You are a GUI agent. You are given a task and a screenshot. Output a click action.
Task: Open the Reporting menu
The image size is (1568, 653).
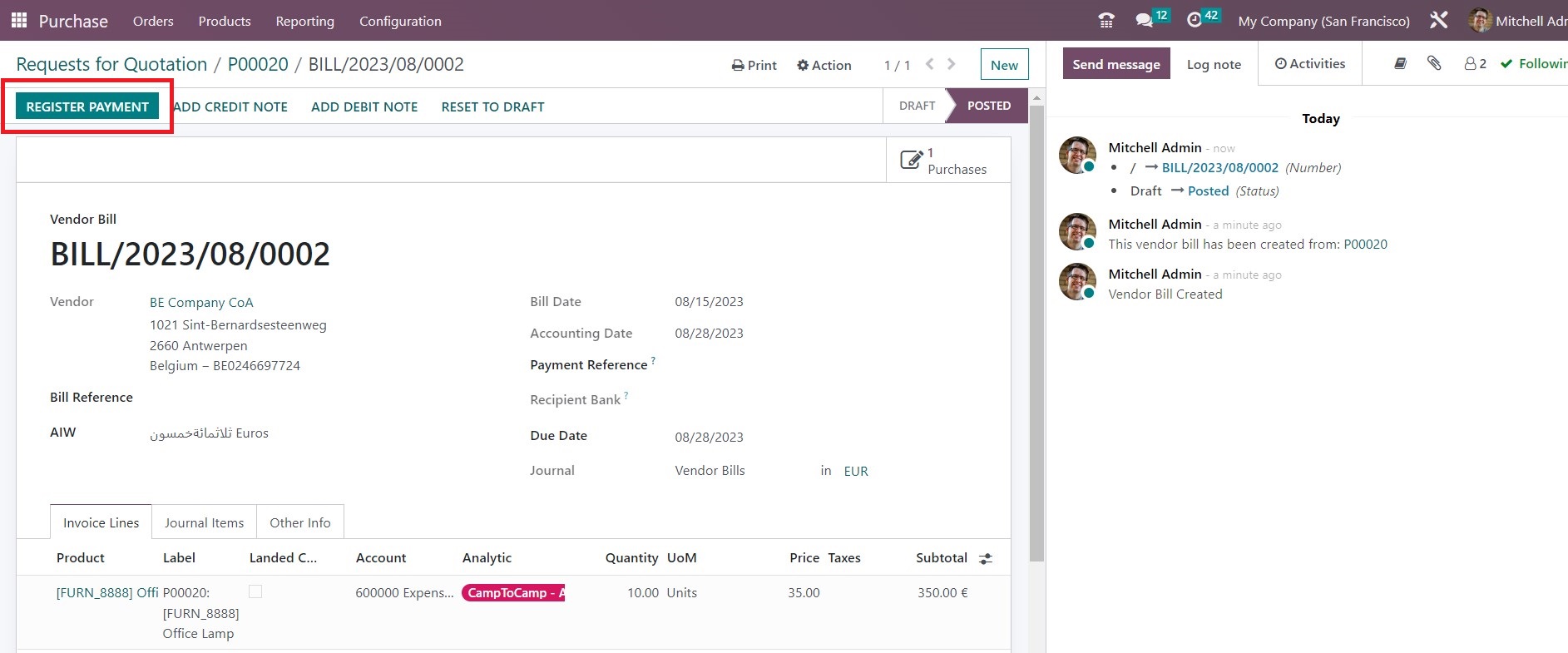[x=304, y=21]
